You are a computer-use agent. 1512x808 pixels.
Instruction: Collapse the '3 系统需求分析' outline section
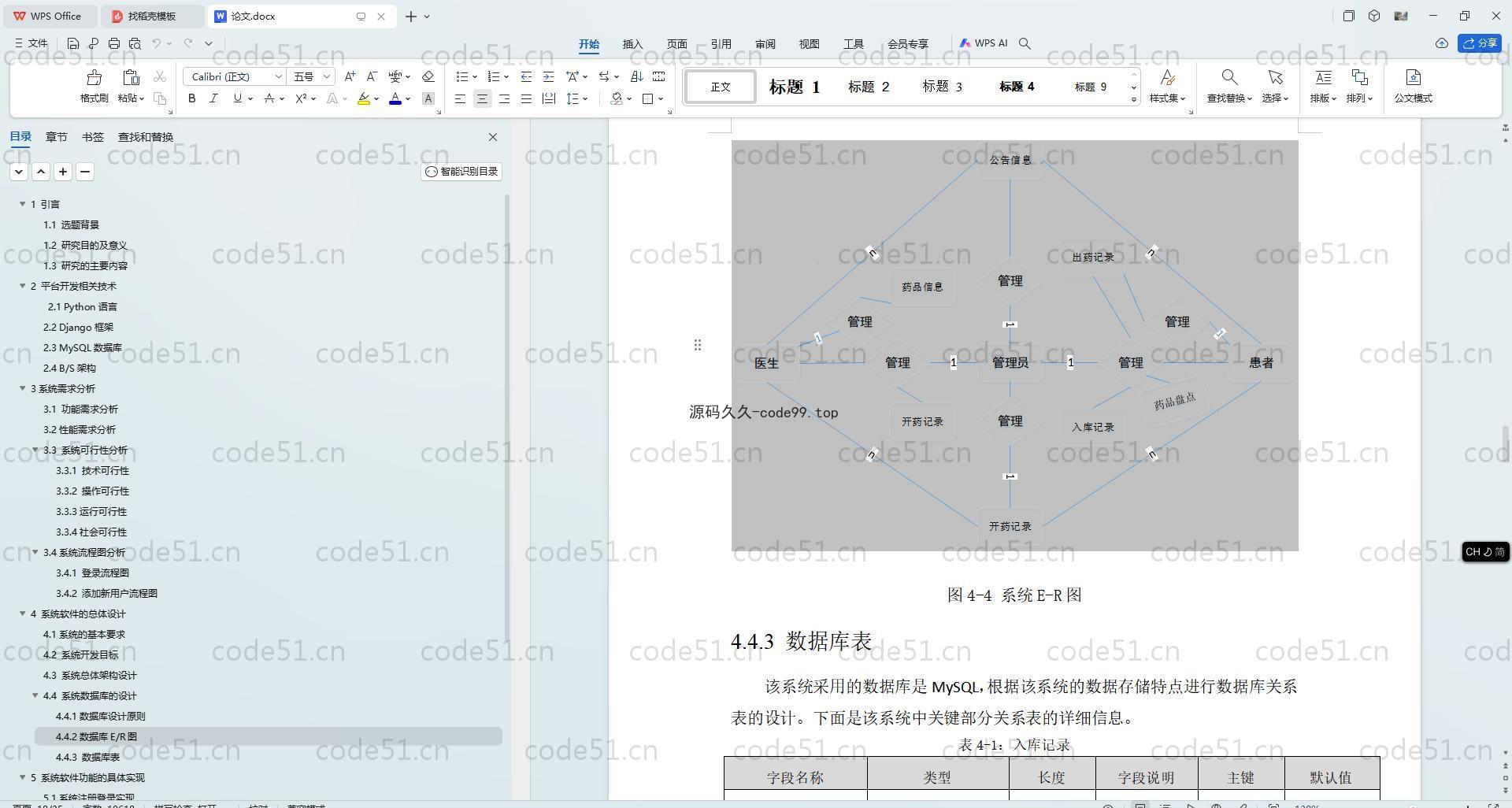(23, 388)
